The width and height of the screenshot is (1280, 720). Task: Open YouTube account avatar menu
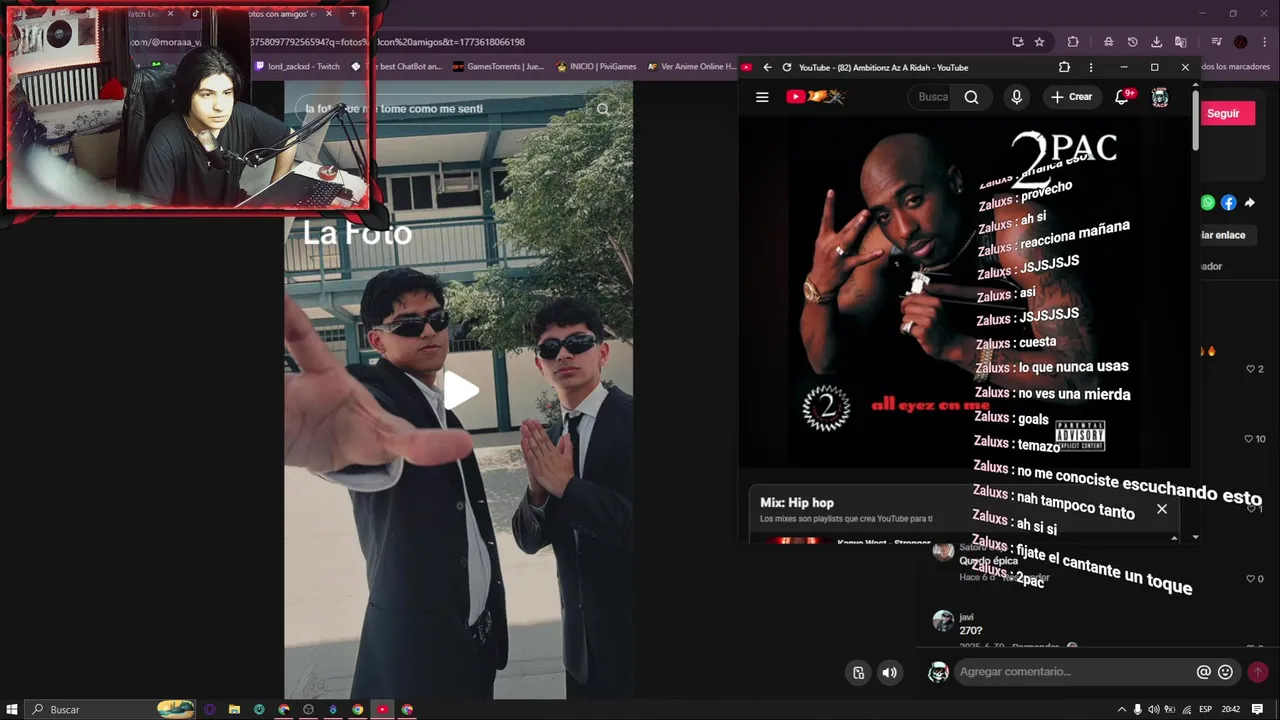pyautogui.click(x=1160, y=97)
